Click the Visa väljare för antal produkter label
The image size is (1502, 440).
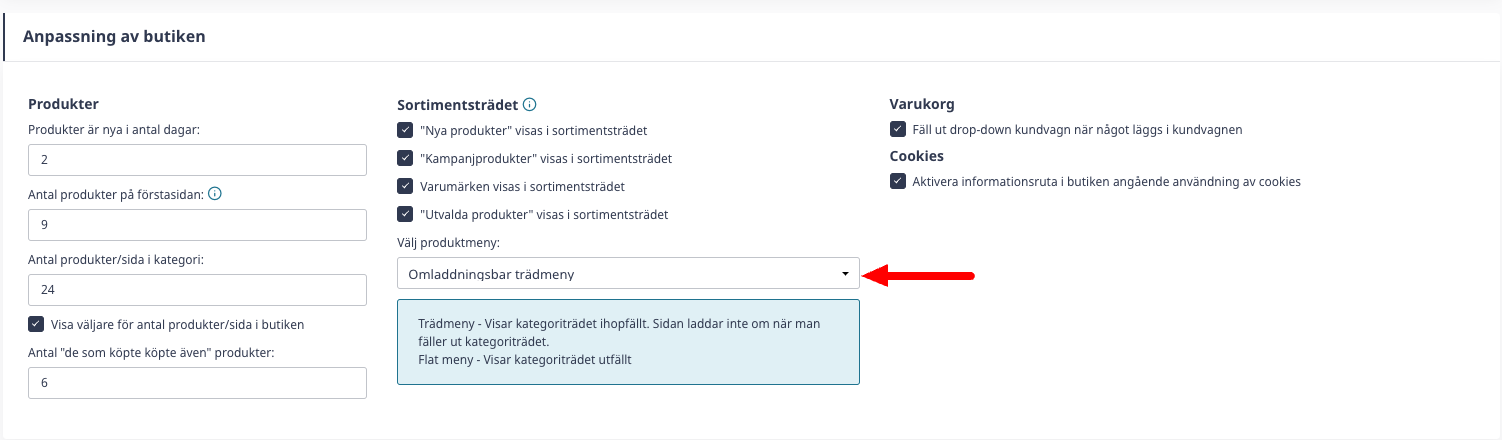coord(177,324)
